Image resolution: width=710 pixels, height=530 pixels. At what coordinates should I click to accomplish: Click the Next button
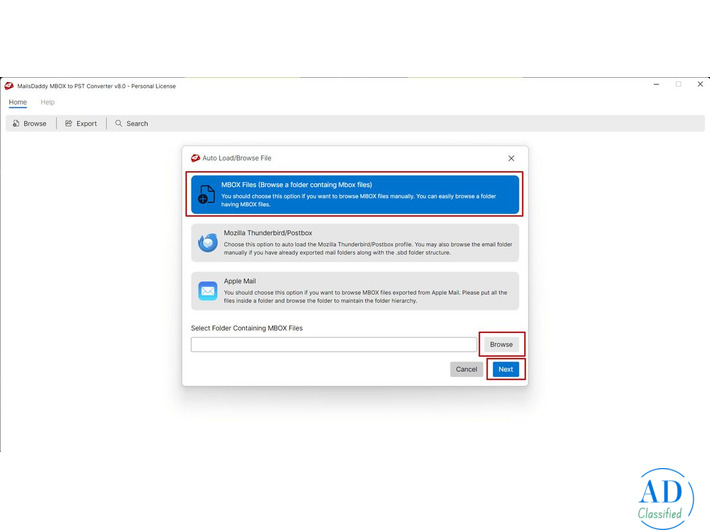(506, 369)
